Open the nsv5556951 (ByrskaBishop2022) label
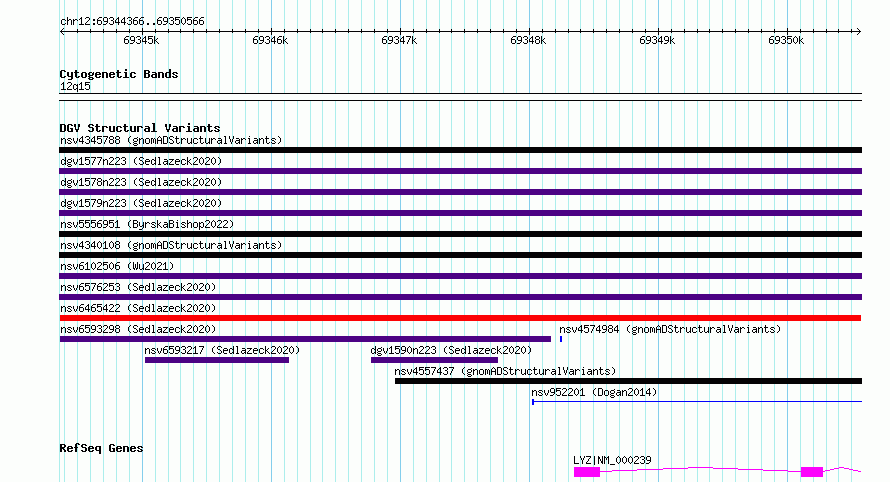The image size is (890, 482). [x=147, y=224]
